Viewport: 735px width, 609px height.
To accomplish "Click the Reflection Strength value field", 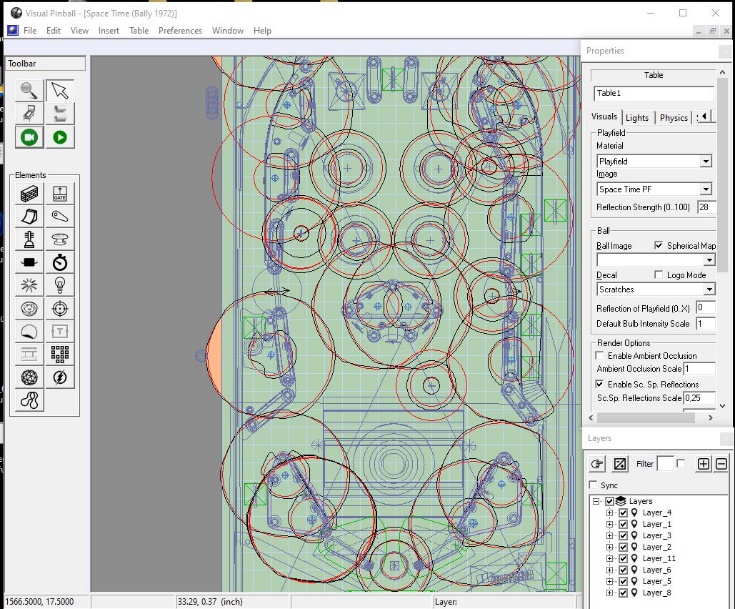I will [x=706, y=207].
